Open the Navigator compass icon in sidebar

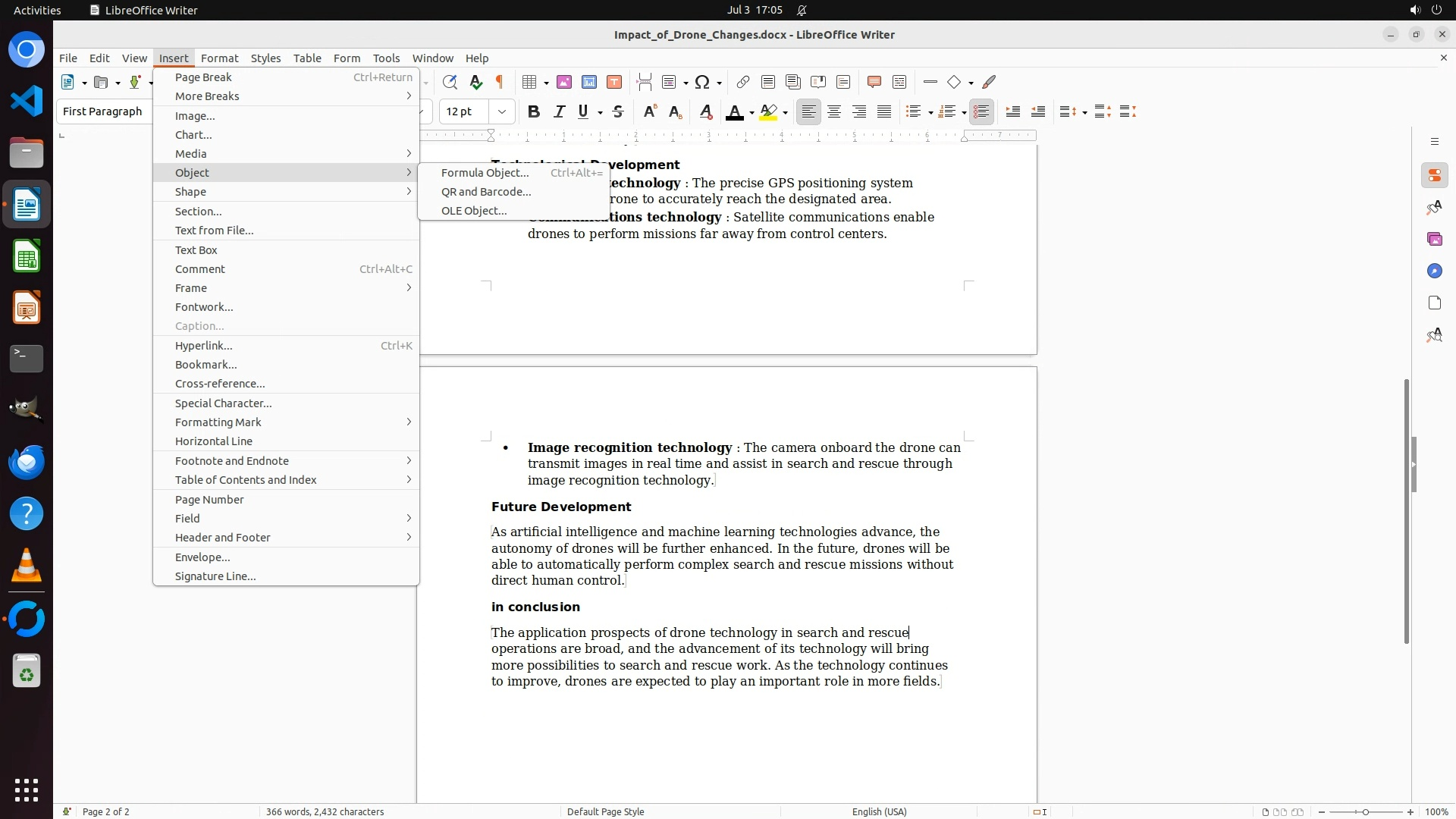click(1434, 271)
